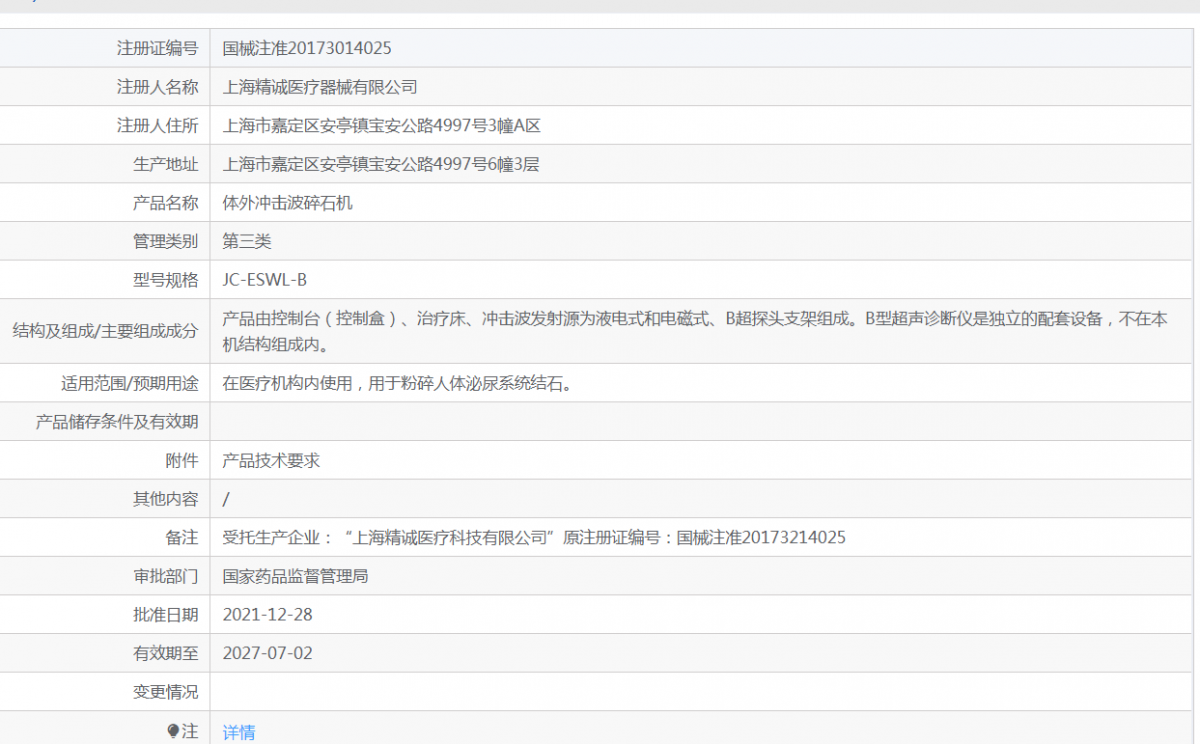The height and width of the screenshot is (744, 1200).
Task: Select product name 体外冲击波碎石机
Action: click(x=287, y=203)
